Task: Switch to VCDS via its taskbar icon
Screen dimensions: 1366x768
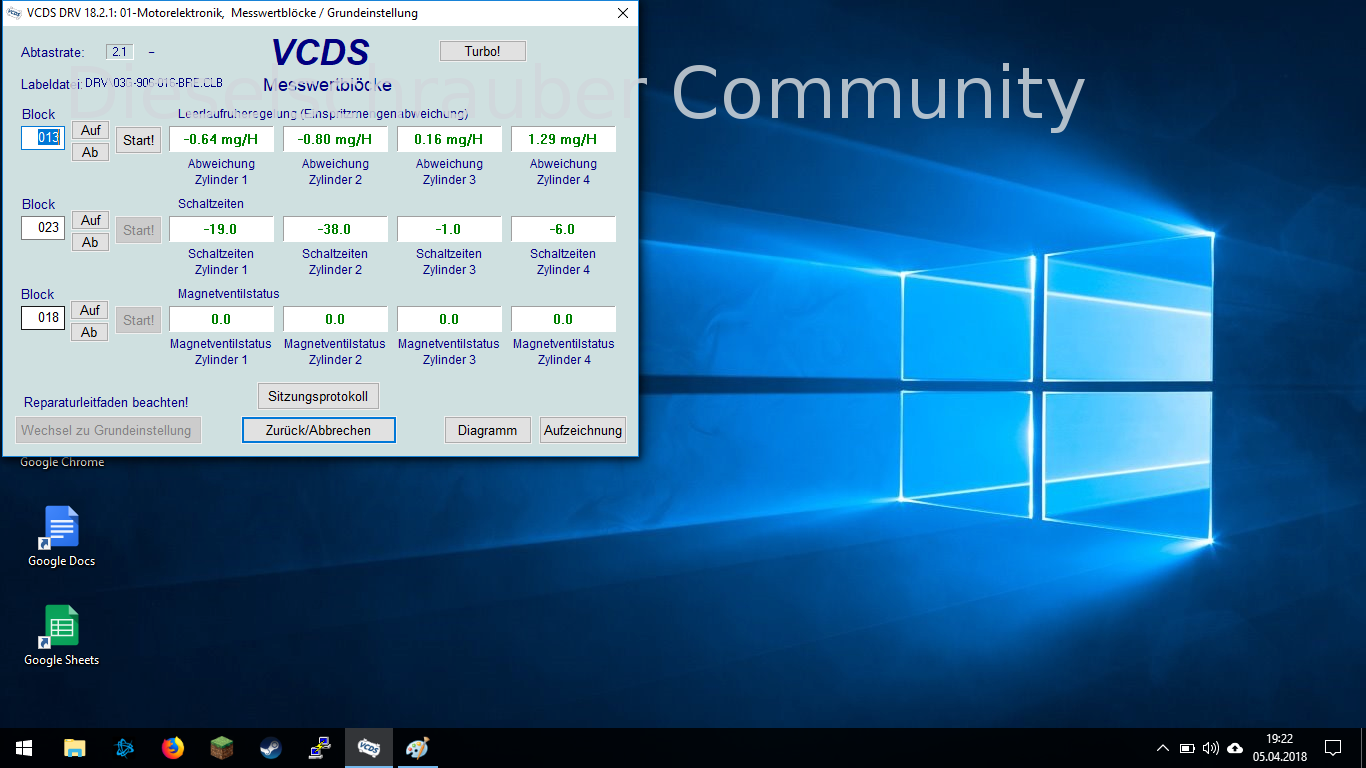Action: (x=369, y=748)
